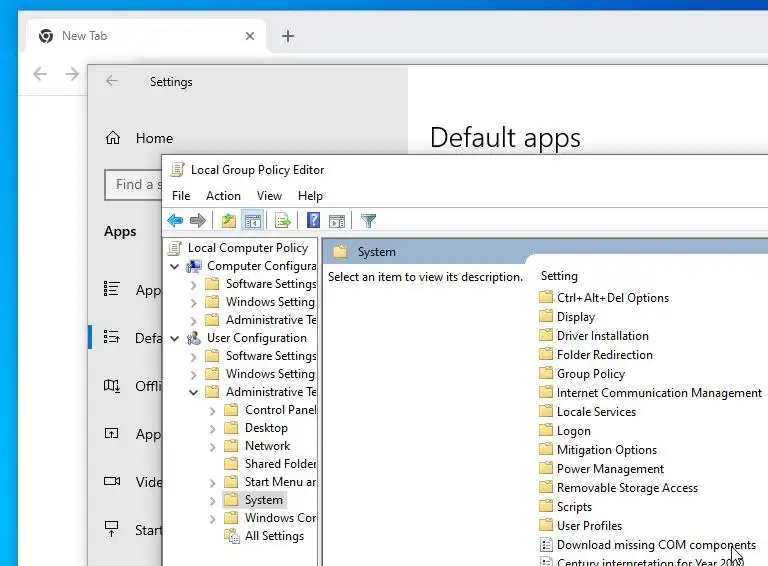Collapse Administrative Templates under User Configuration

coord(193,392)
